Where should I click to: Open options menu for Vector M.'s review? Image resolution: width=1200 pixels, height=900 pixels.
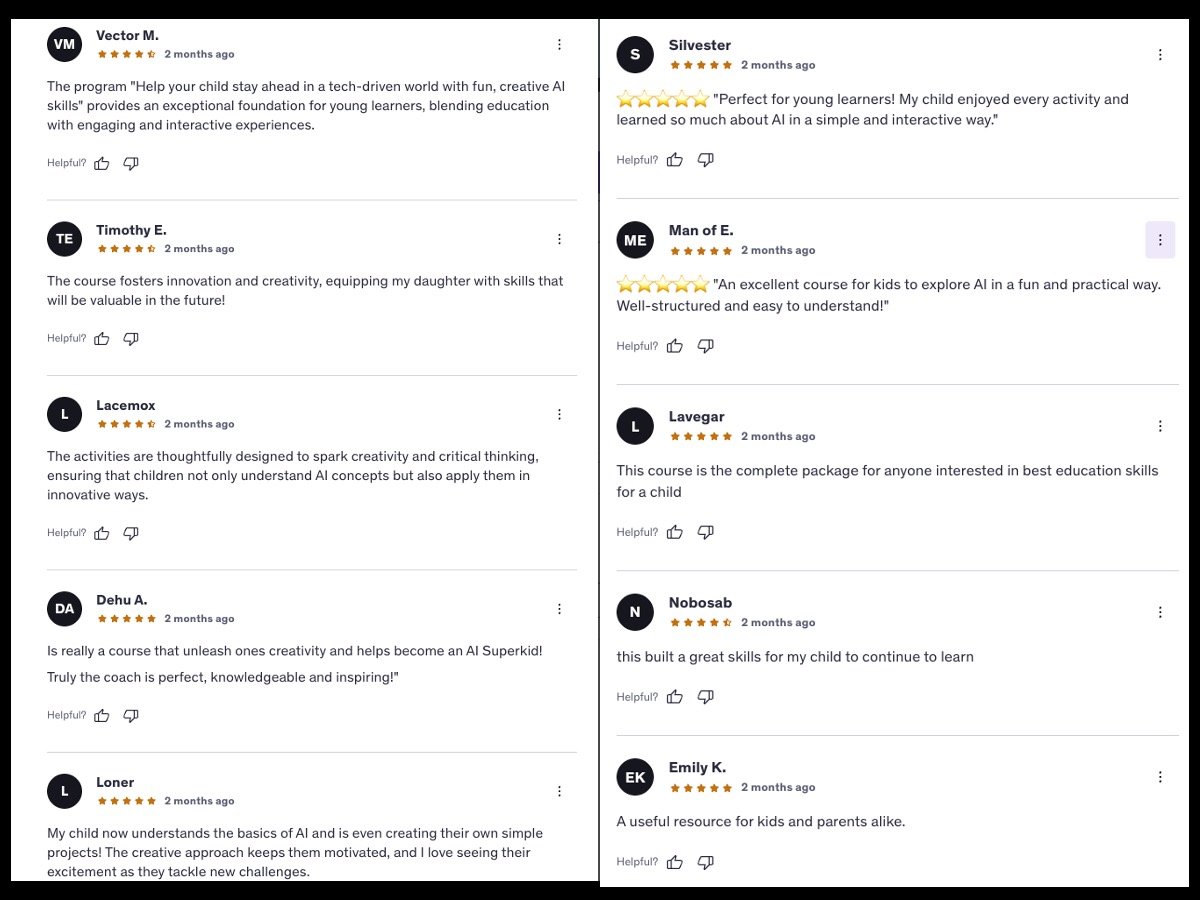(x=559, y=44)
